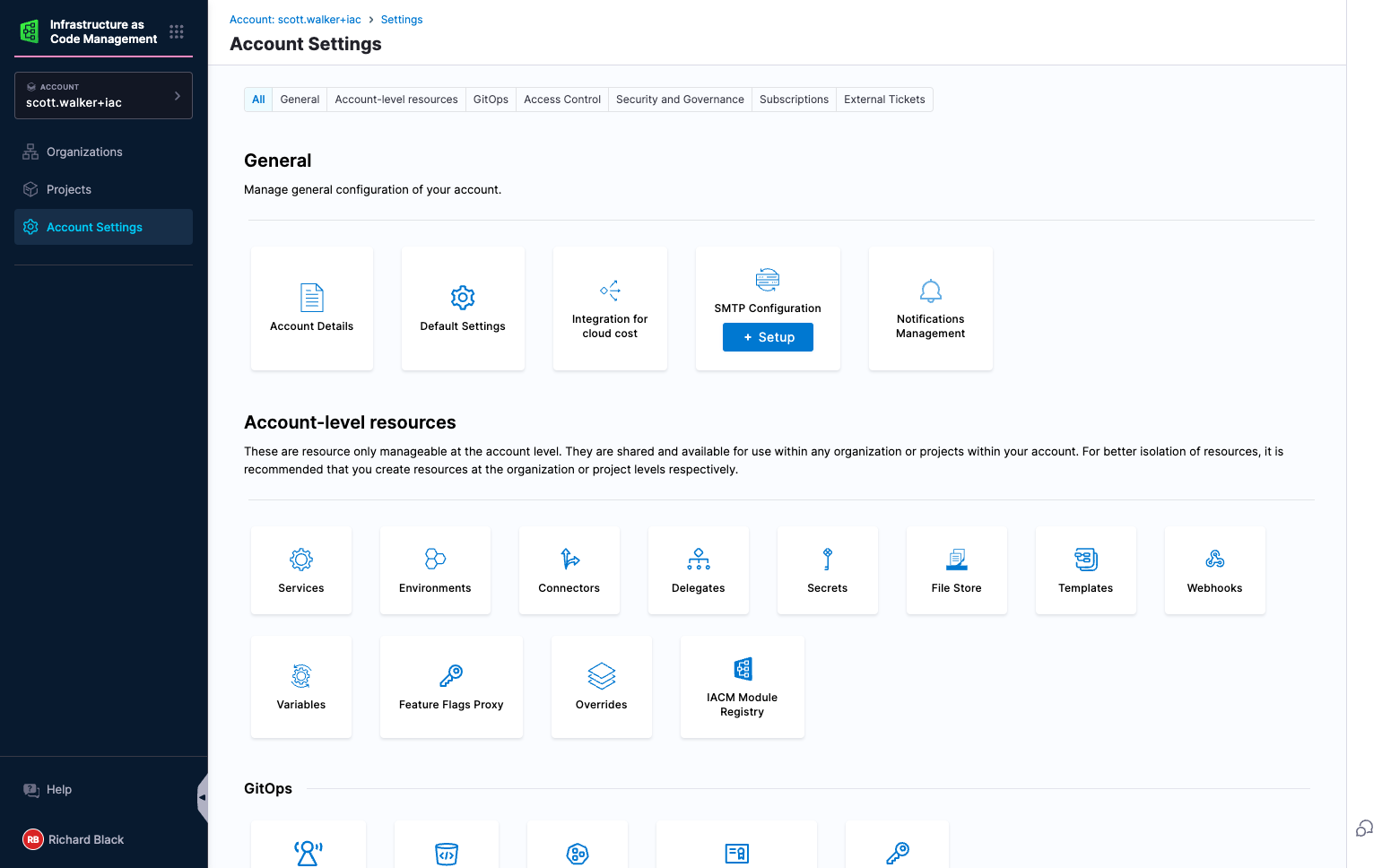Viewport: 1382px width, 868px height.
Task: Switch to the External Tickets tab
Action: click(884, 100)
